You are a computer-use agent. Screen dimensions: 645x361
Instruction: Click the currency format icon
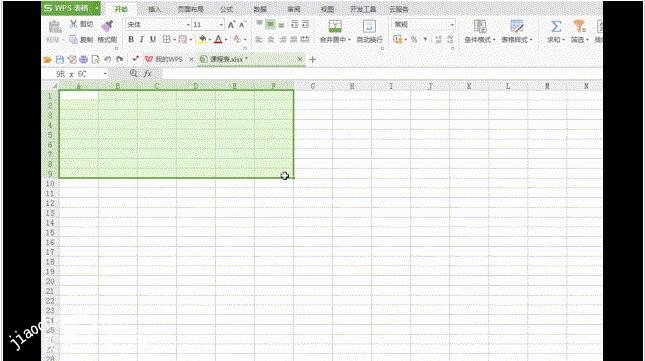[397, 39]
